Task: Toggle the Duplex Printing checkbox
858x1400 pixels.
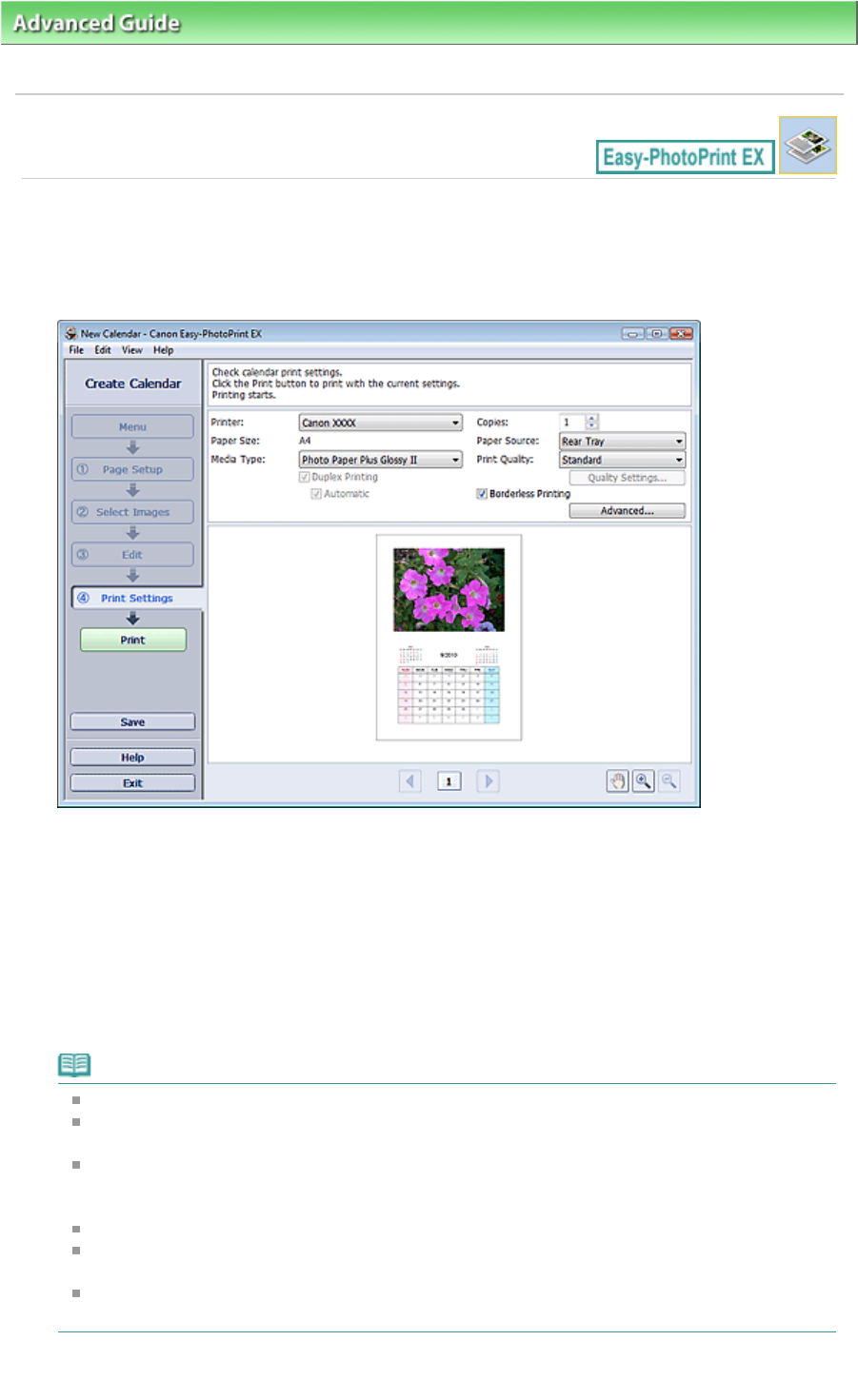Action: click(305, 477)
